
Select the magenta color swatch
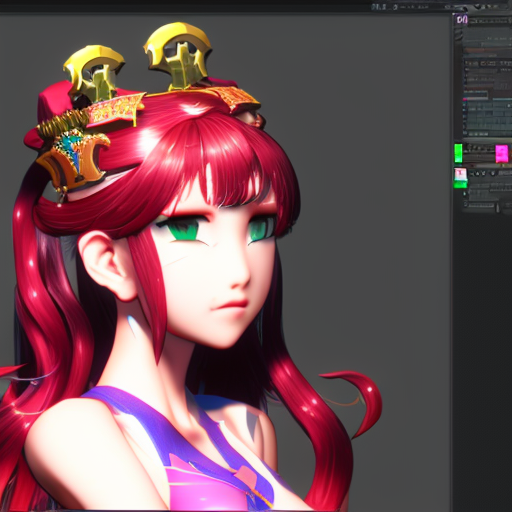click(502, 154)
